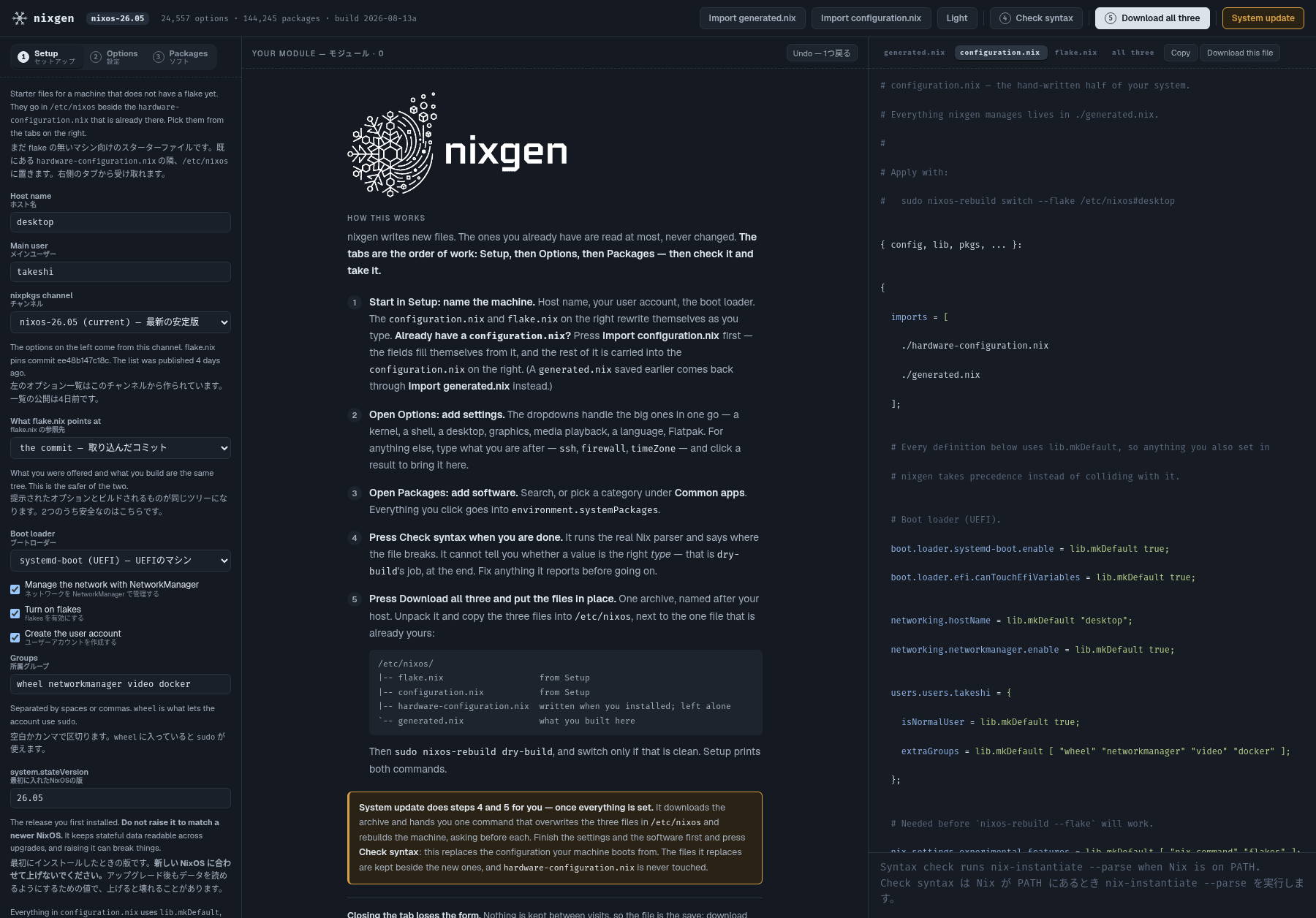Click the large nixgen logo image in the module pane

pos(457,145)
